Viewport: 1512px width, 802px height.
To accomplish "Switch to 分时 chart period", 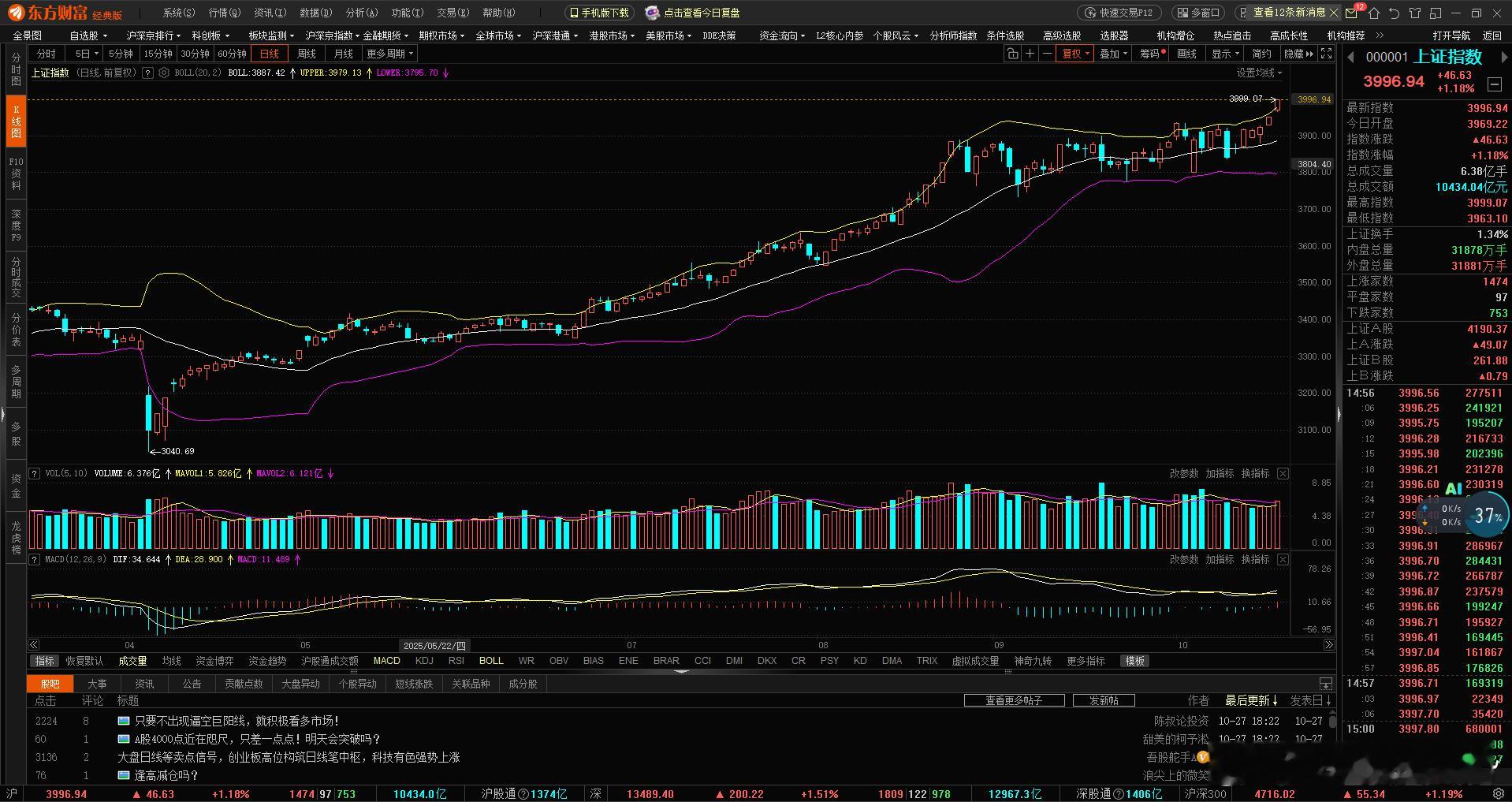I will tap(47, 54).
